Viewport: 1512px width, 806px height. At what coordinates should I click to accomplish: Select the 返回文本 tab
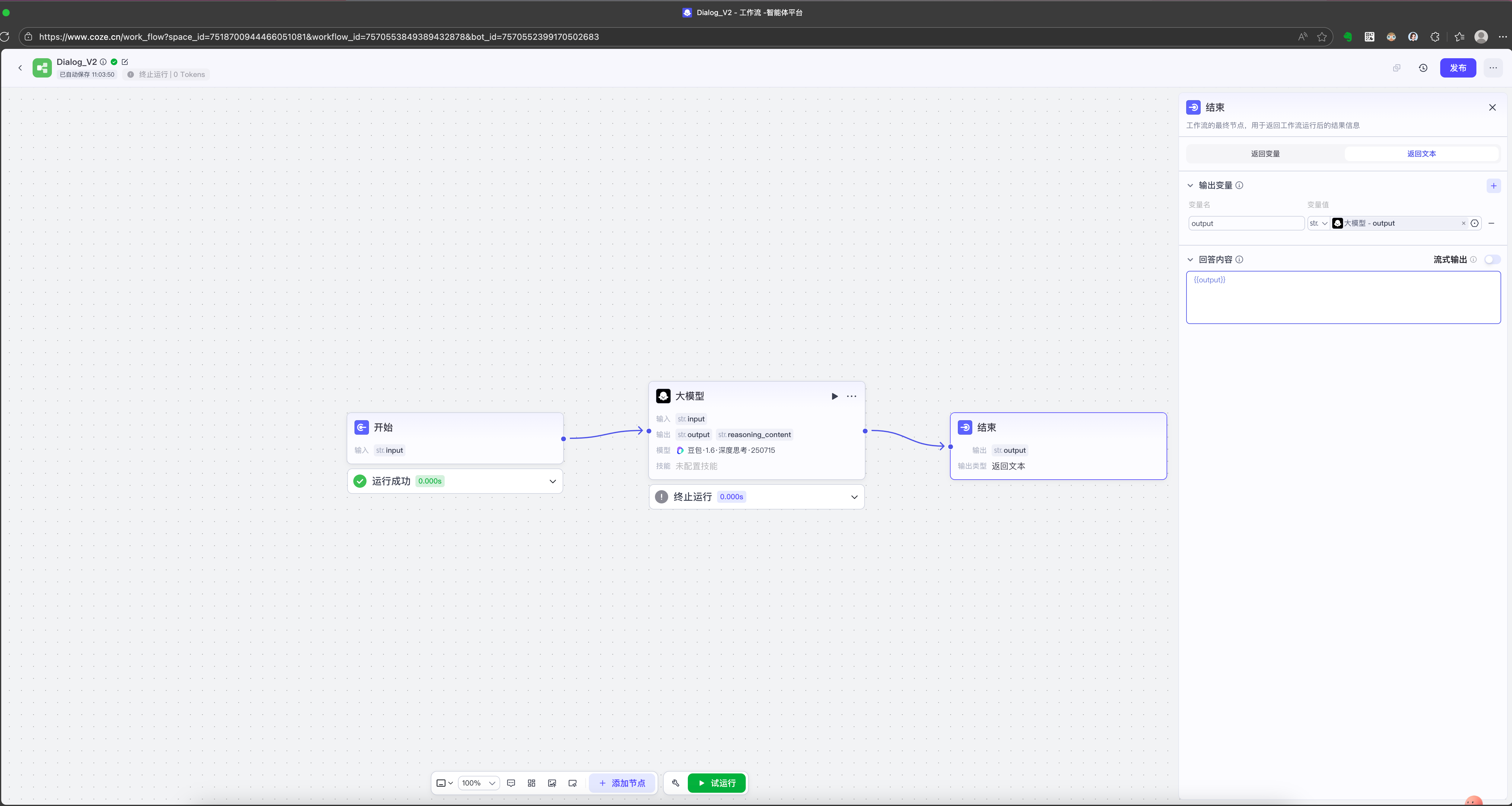click(1421, 154)
